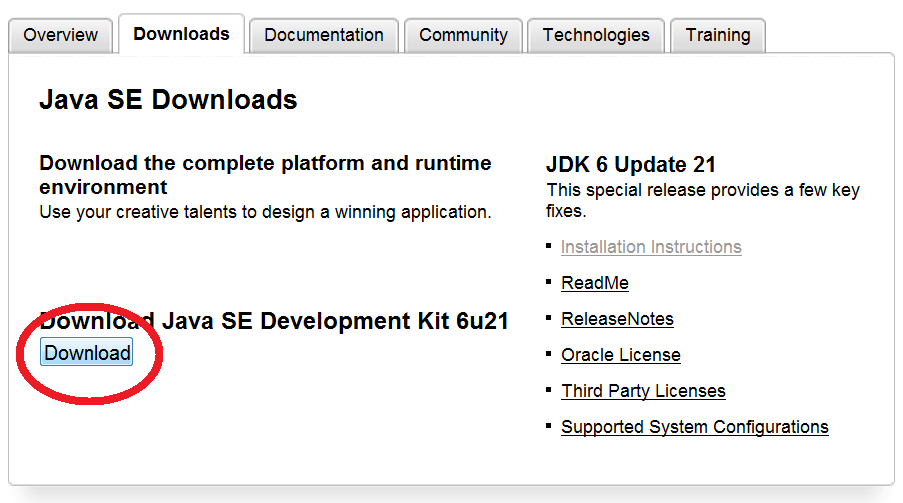Open the Third Party Licenses link

[x=643, y=391]
